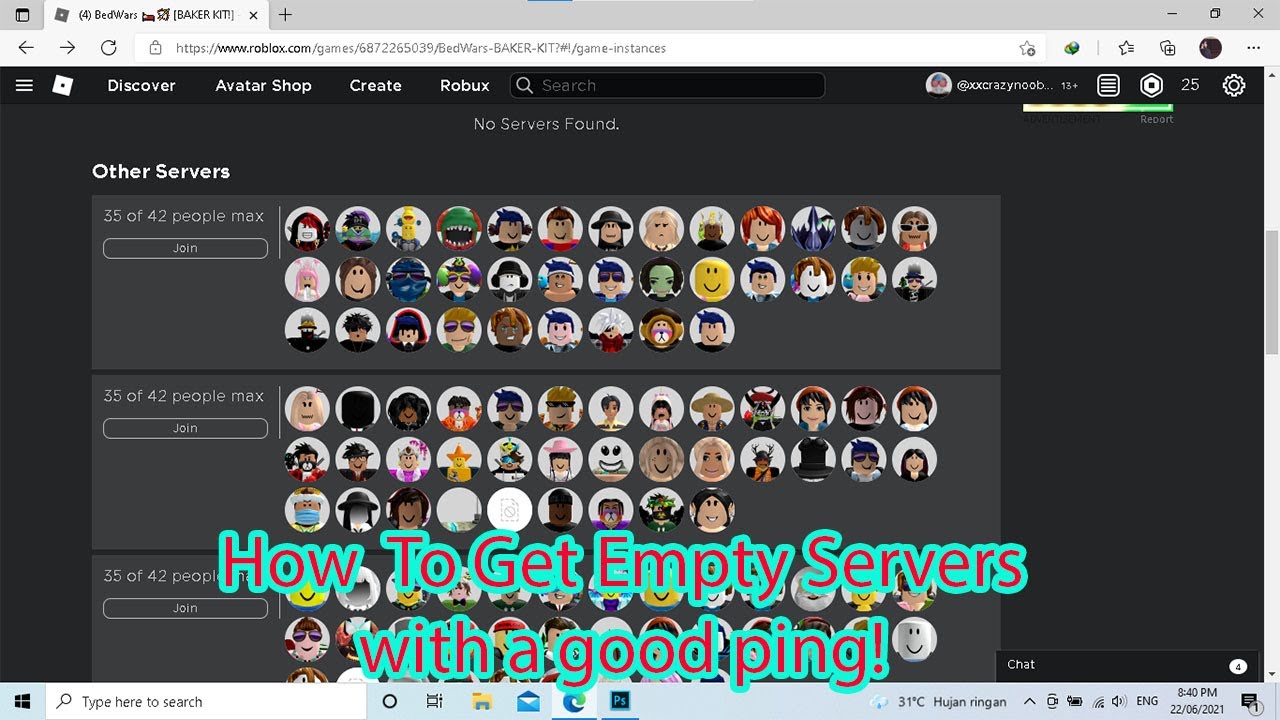Click the Edge user profile picture

point(1210,47)
